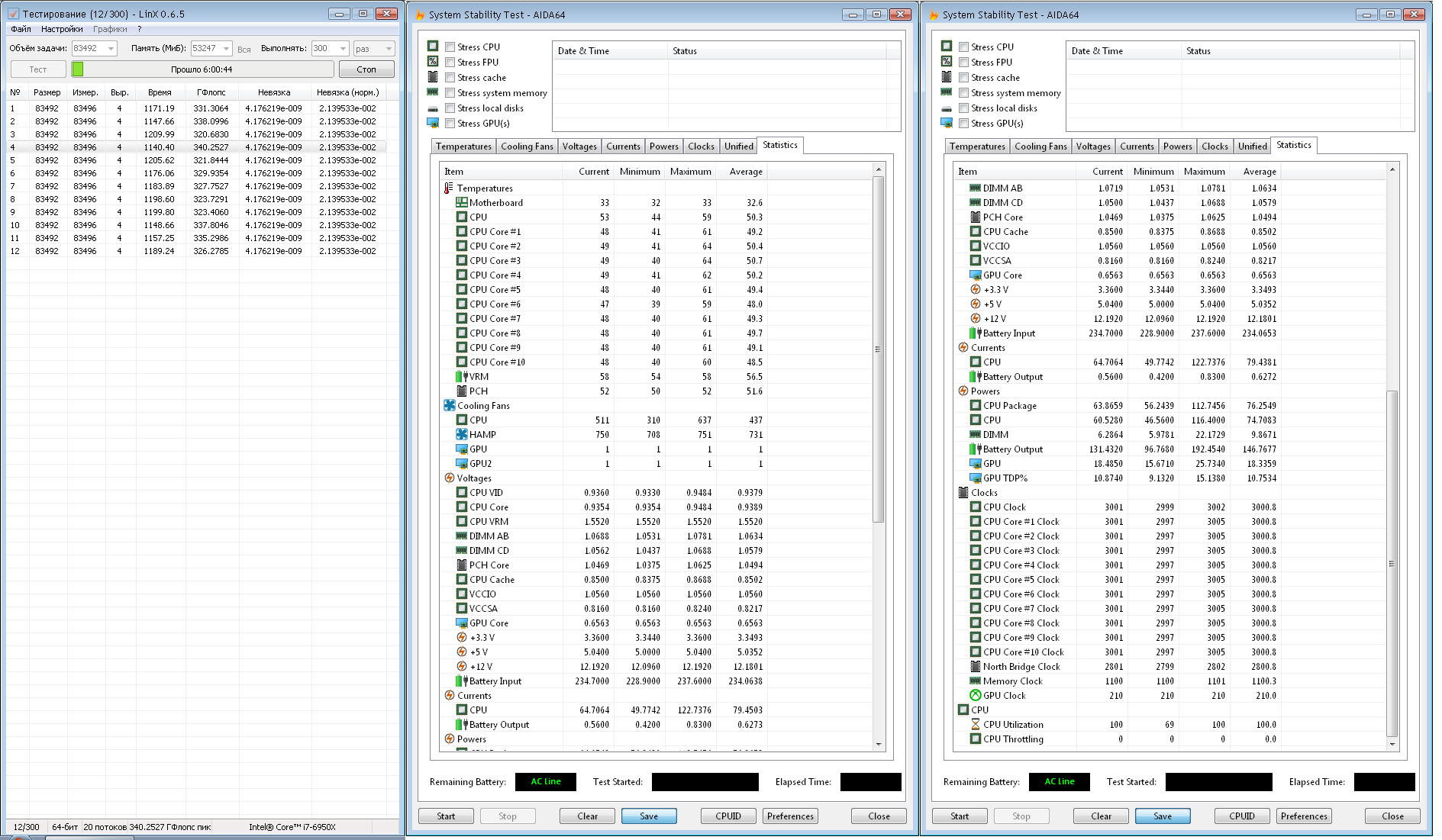Enable Stress system memory in the left AIDA64 window

pos(450,93)
